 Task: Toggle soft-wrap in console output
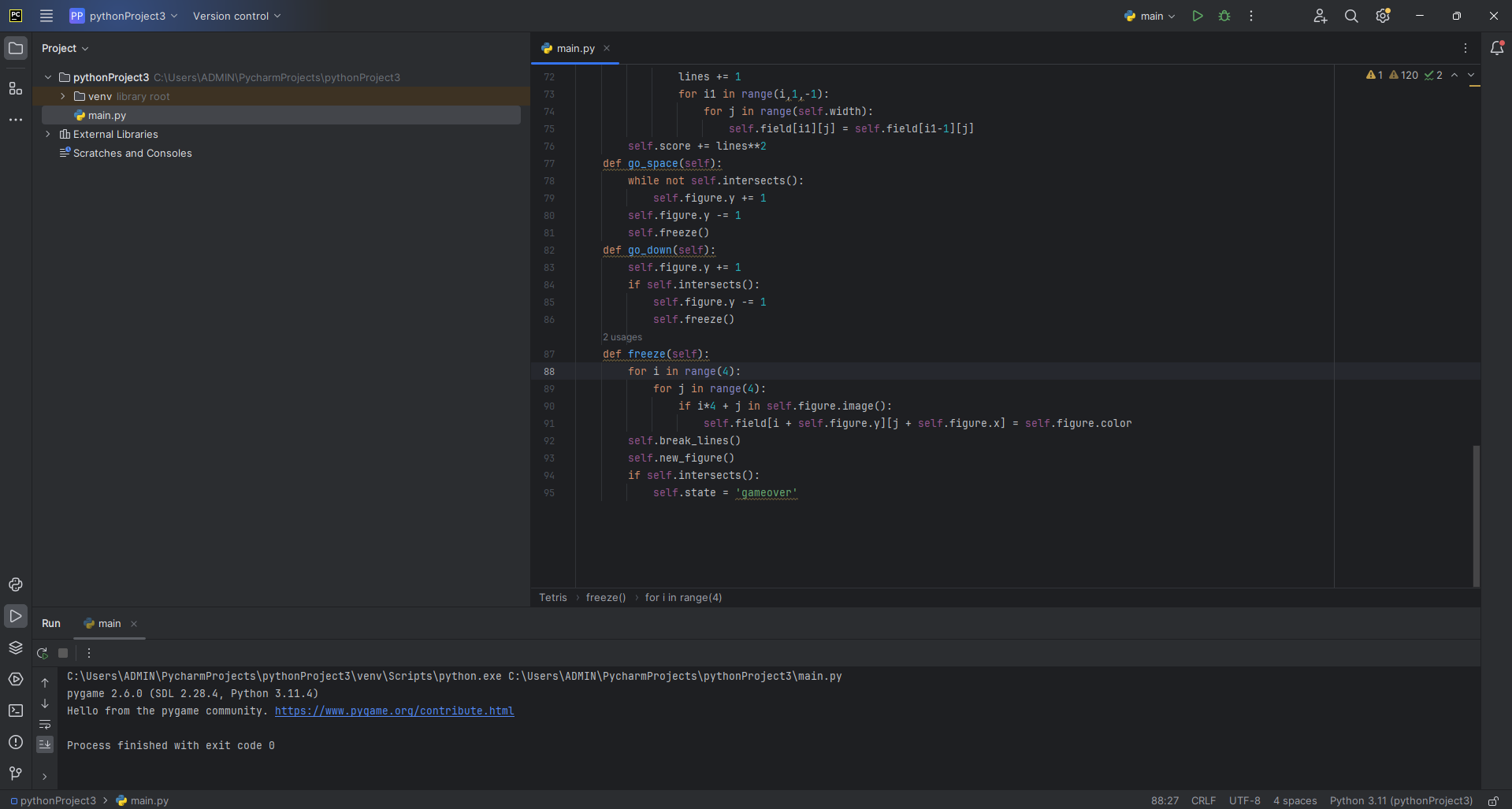(x=45, y=724)
